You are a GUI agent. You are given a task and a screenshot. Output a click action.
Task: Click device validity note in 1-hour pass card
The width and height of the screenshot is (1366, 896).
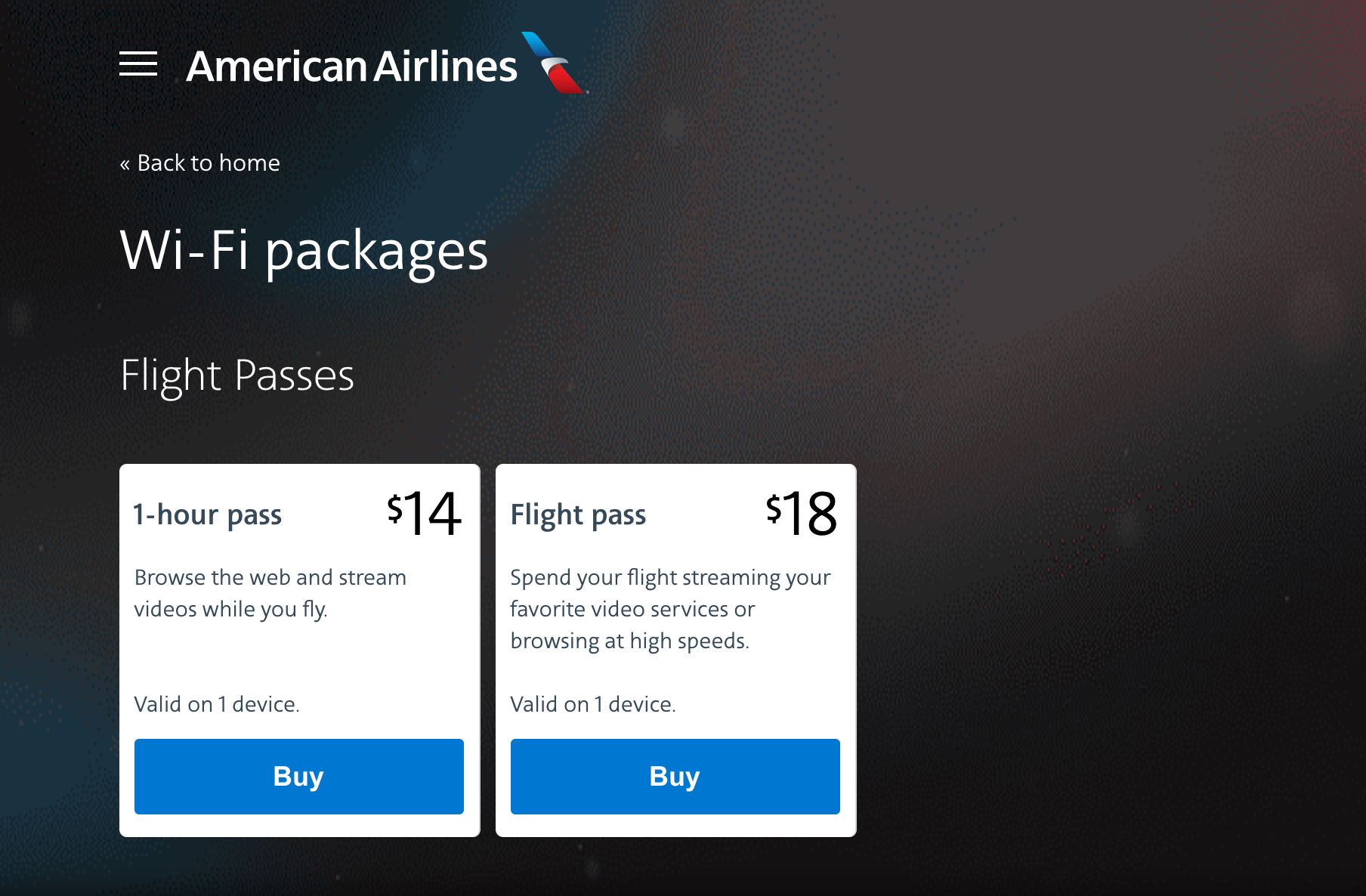(x=217, y=704)
